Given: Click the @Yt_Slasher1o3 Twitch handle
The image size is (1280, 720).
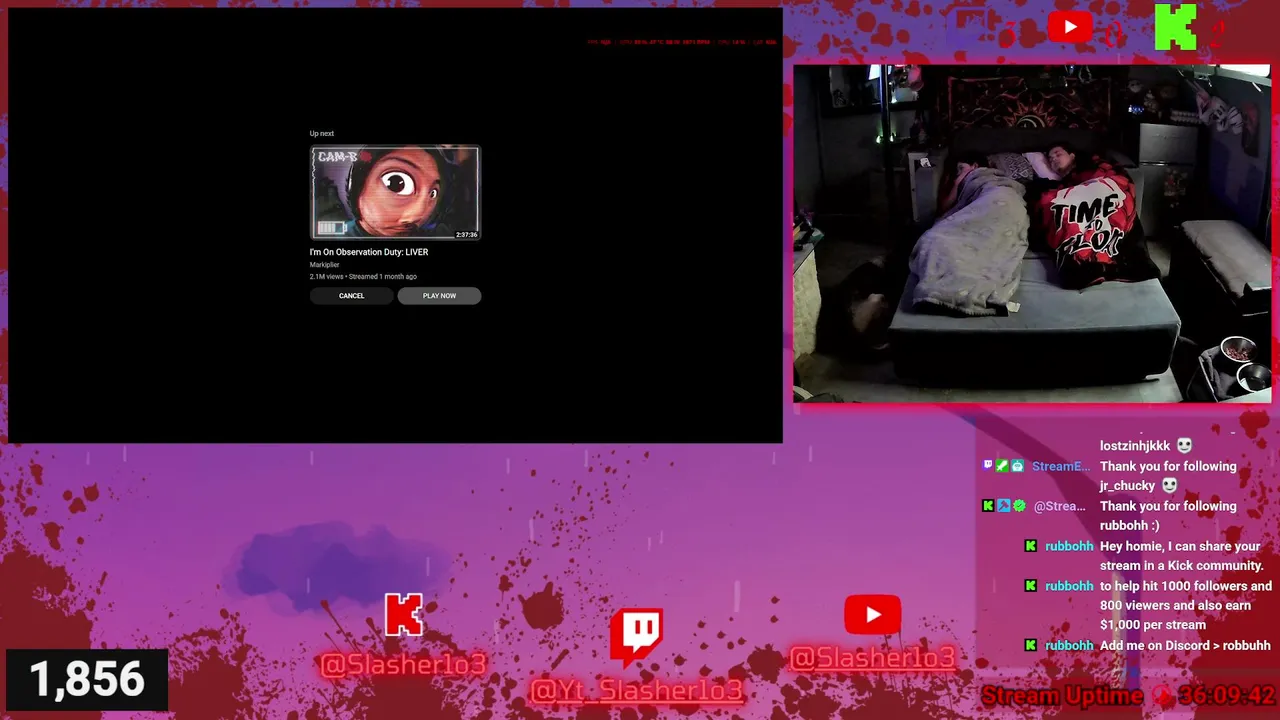Looking at the screenshot, I should click(637, 690).
